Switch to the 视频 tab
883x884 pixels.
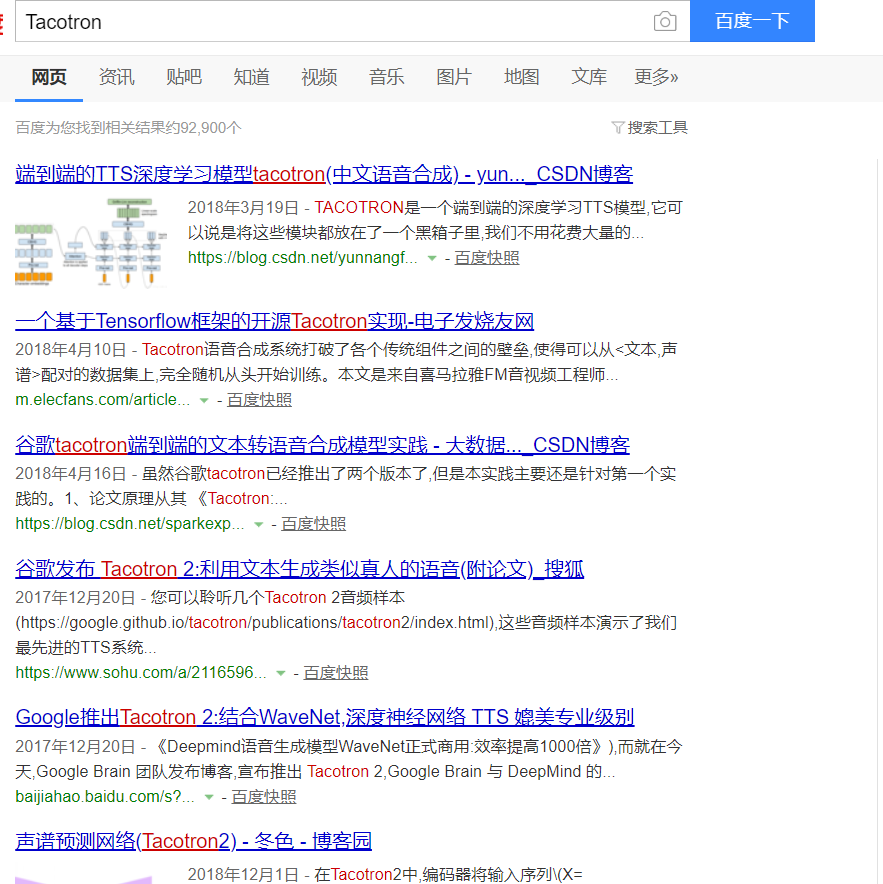[x=319, y=77]
